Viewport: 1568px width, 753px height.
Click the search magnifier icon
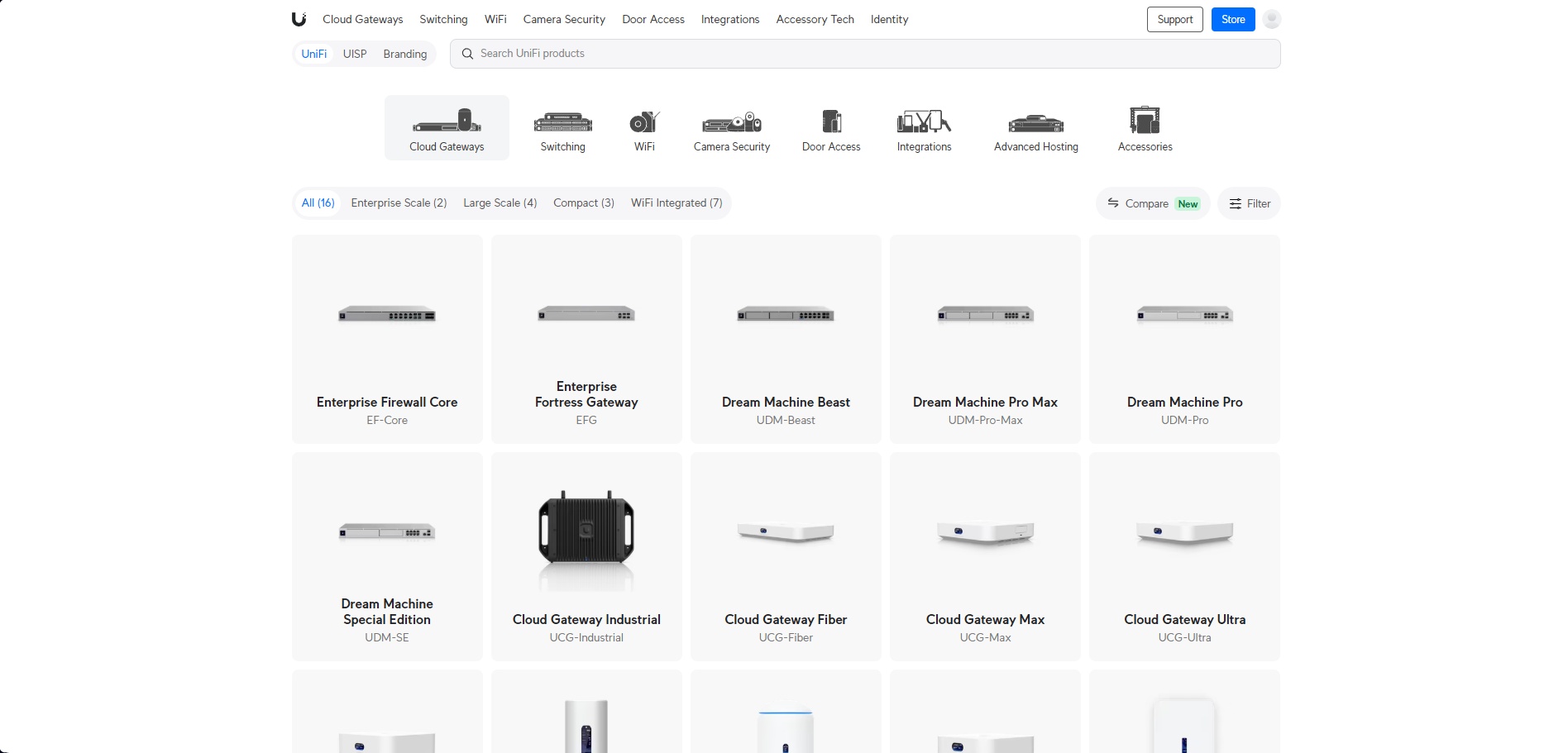pos(467,54)
